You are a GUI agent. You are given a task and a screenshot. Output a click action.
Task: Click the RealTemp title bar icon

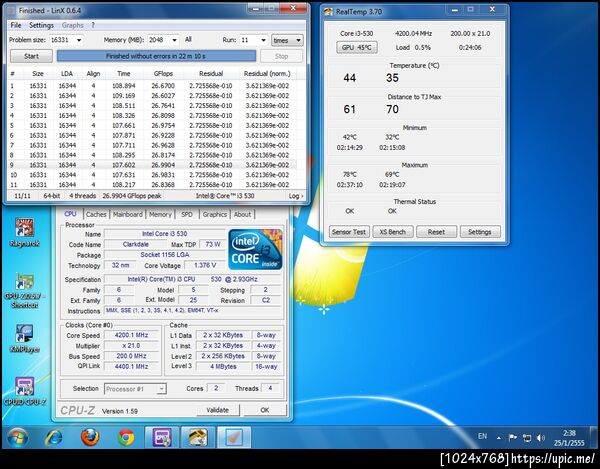328,12
